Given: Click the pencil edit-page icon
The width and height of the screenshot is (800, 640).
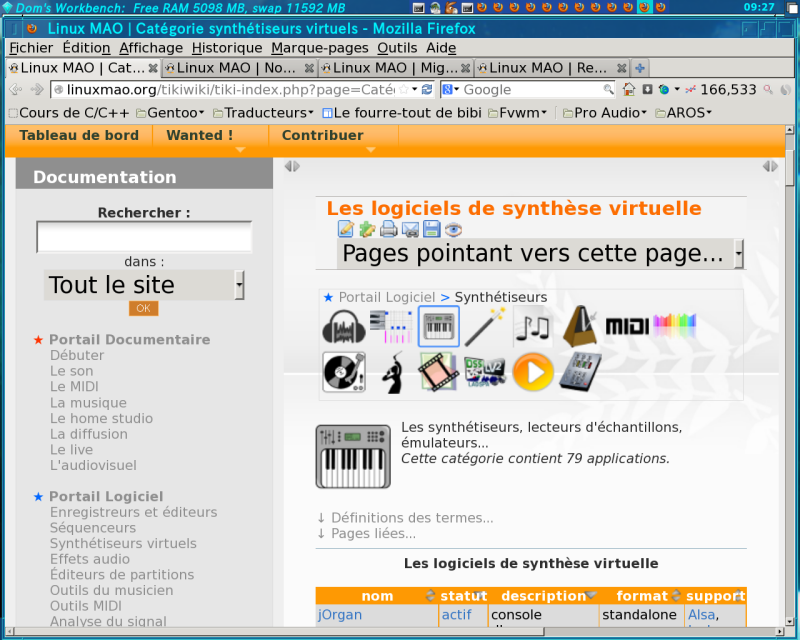Looking at the screenshot, I should [346, 229].
